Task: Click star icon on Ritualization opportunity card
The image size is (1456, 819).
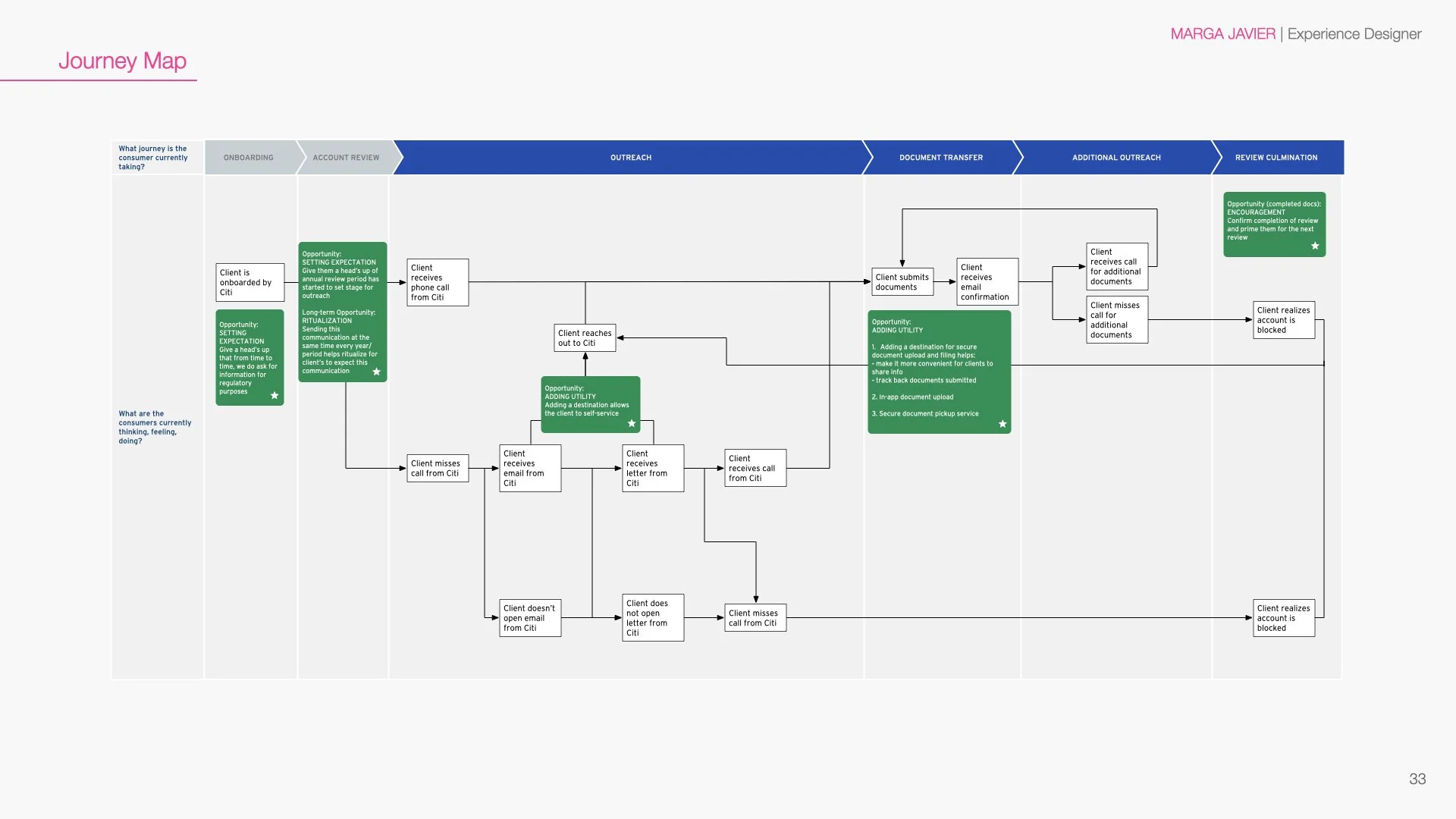Action: click(x=376, y=372)
